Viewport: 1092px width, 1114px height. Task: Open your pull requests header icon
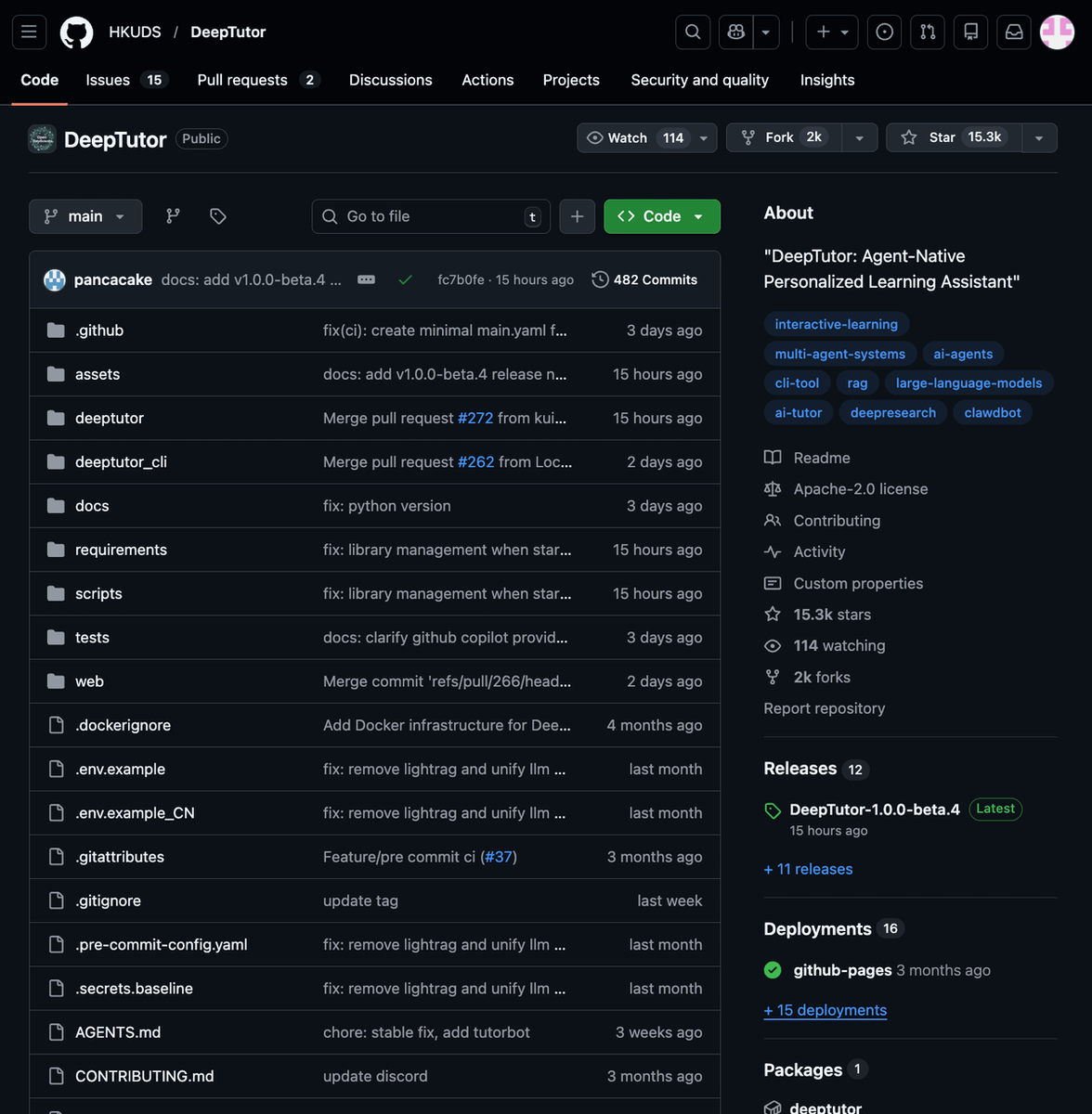pyautogui.click(x=928, y=32)
